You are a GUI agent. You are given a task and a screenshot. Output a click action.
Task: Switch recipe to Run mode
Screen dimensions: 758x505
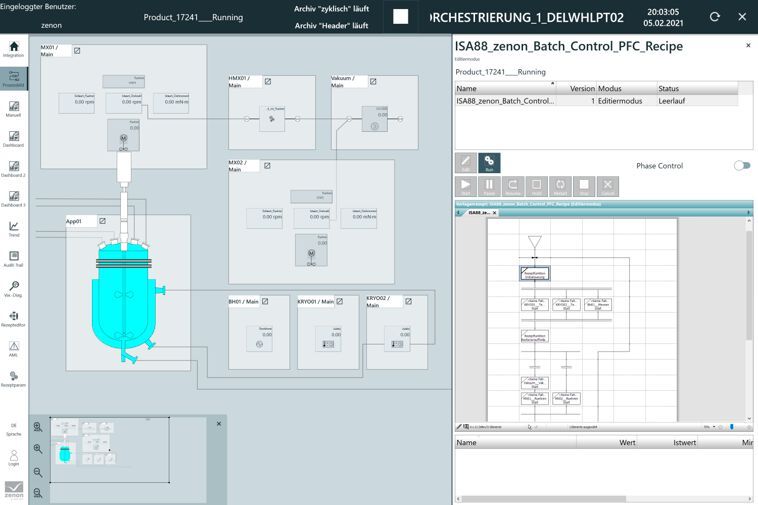tap(489, 163)
